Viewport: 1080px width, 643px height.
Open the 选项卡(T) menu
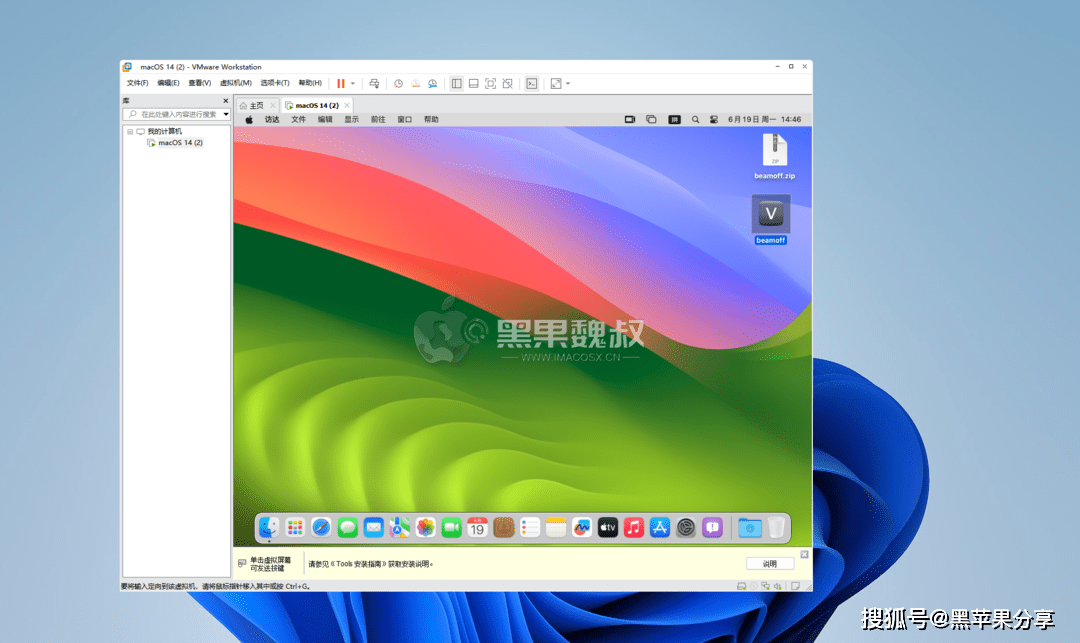coord(275,83)
